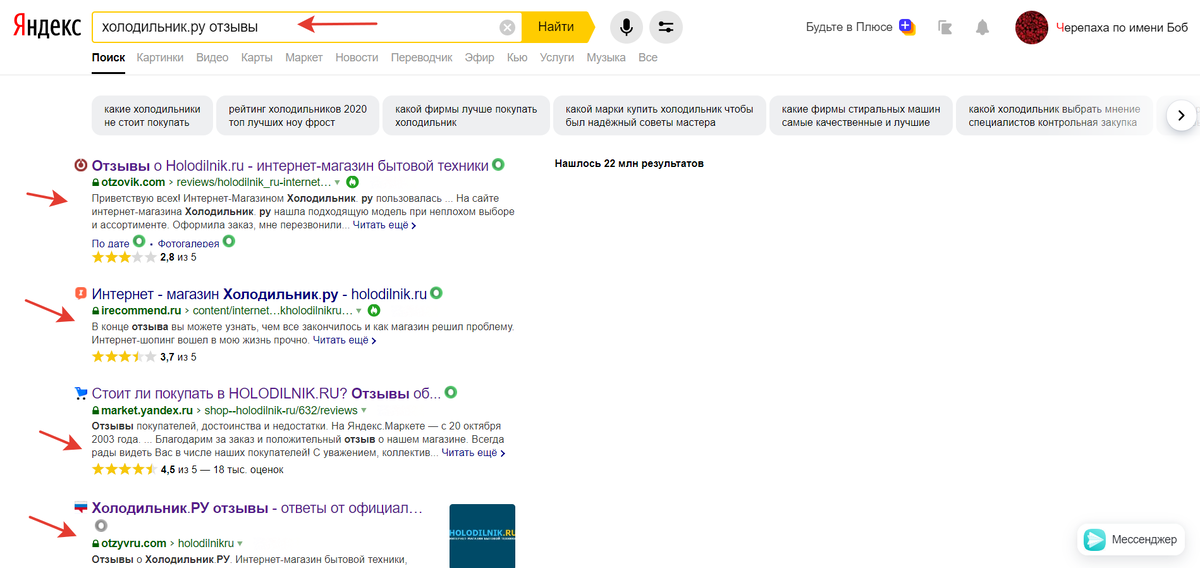Start voice search with the microphone icon

coord(626,27)
